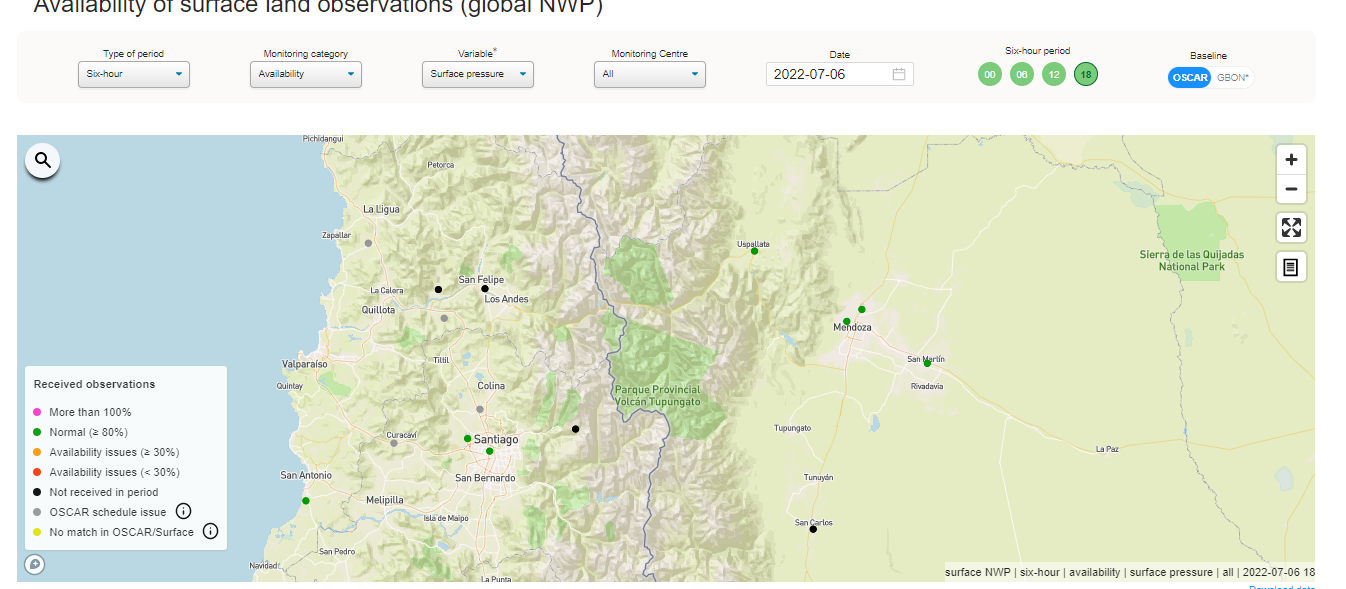Open the calendar picker in Date field
This screenshot has height=589, width=1346.
tap(899, 74)
